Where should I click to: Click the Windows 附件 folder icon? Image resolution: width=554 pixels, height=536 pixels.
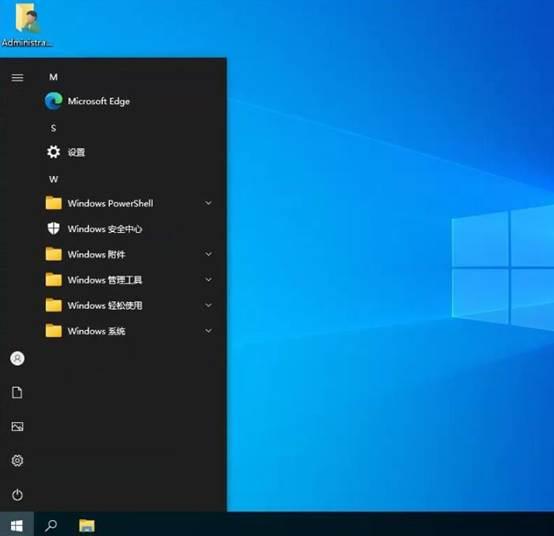[x=54, y=254]
